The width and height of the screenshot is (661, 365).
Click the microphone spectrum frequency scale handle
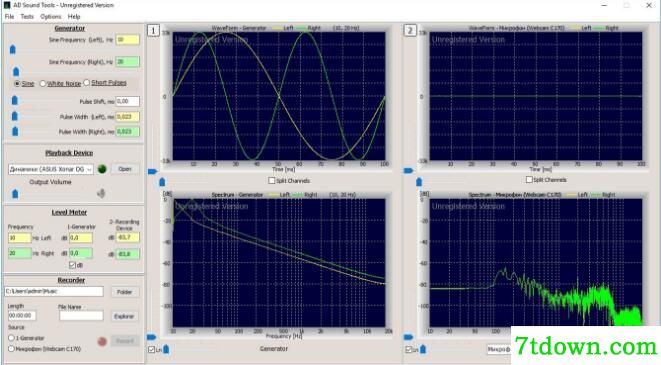pyautogui.click(x=423, y=349)
